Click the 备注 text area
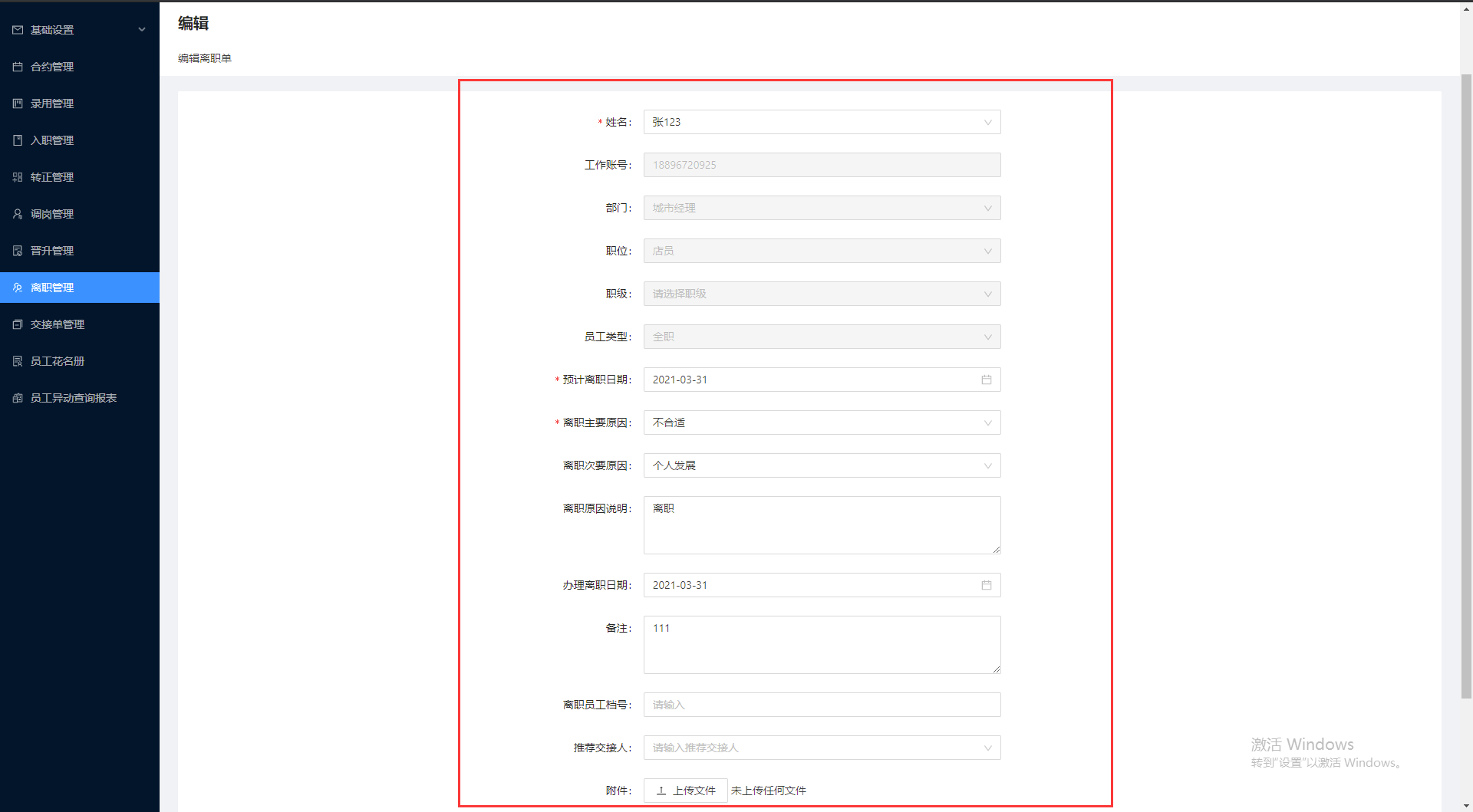 coord(822,645)
